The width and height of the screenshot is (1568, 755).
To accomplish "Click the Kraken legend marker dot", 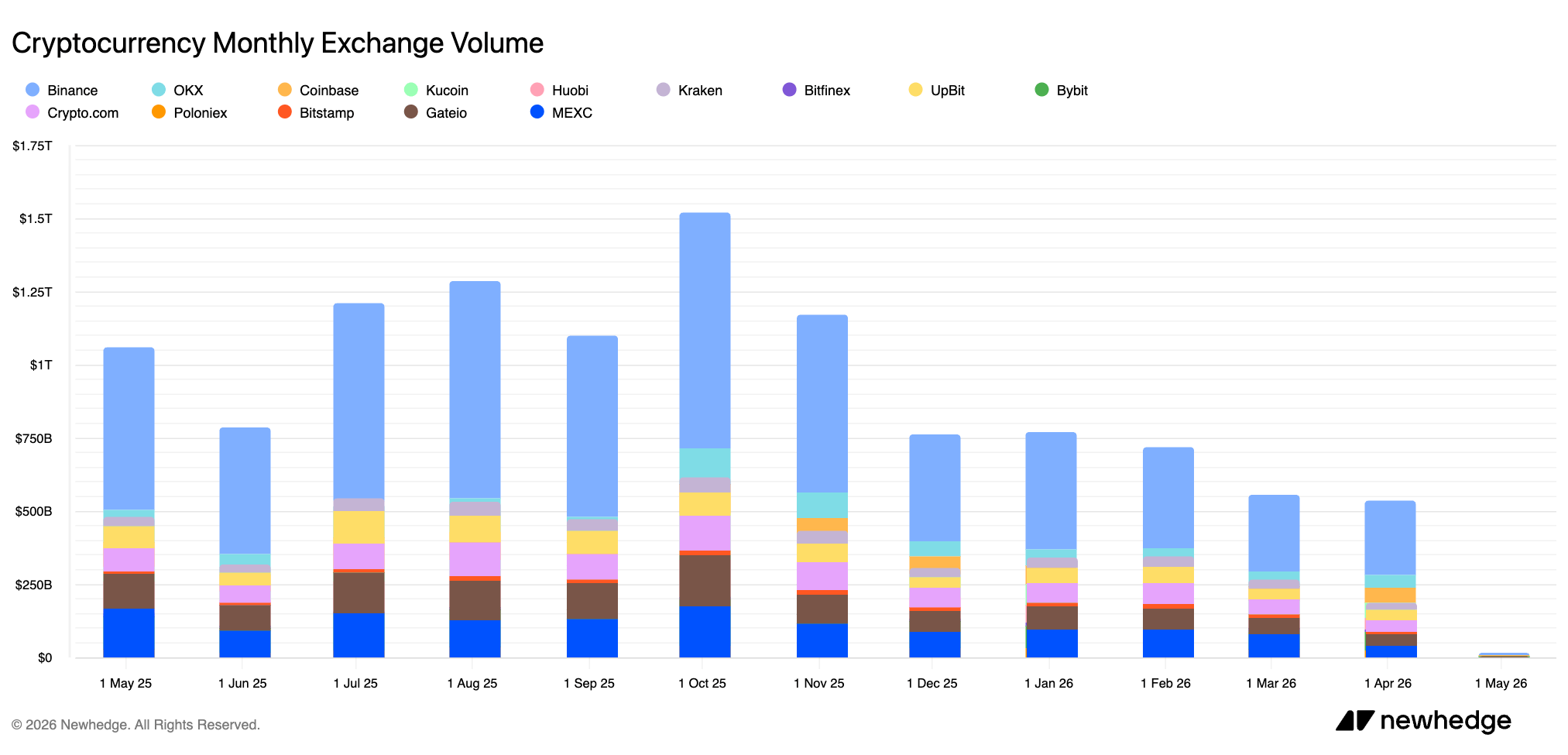I will 664,90.
